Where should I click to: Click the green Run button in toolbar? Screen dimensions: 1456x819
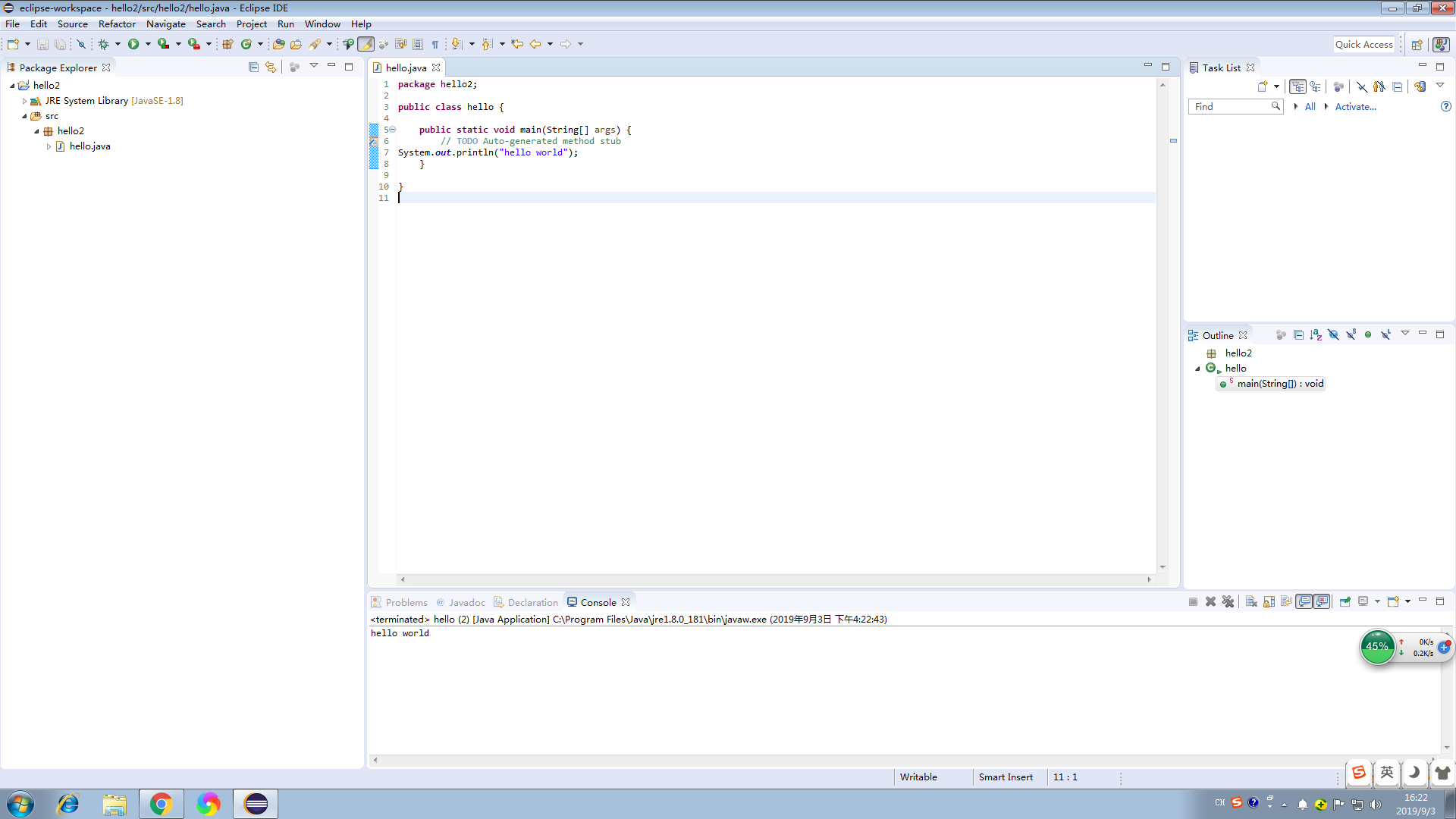tap(133, 44)
